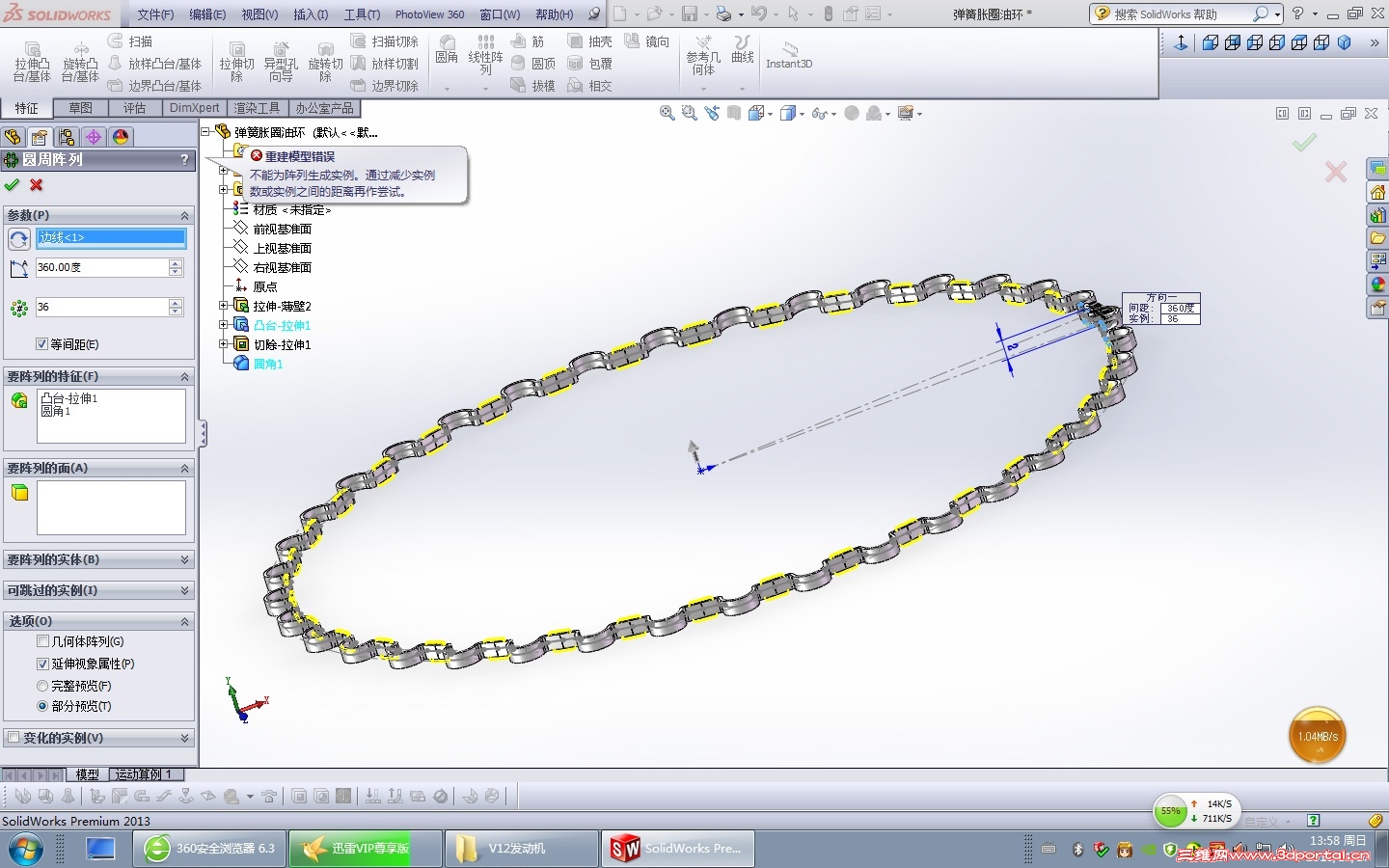Expand the 拉伸-薄壁2 feature node
1389x868 pixels.
point(224,306)
